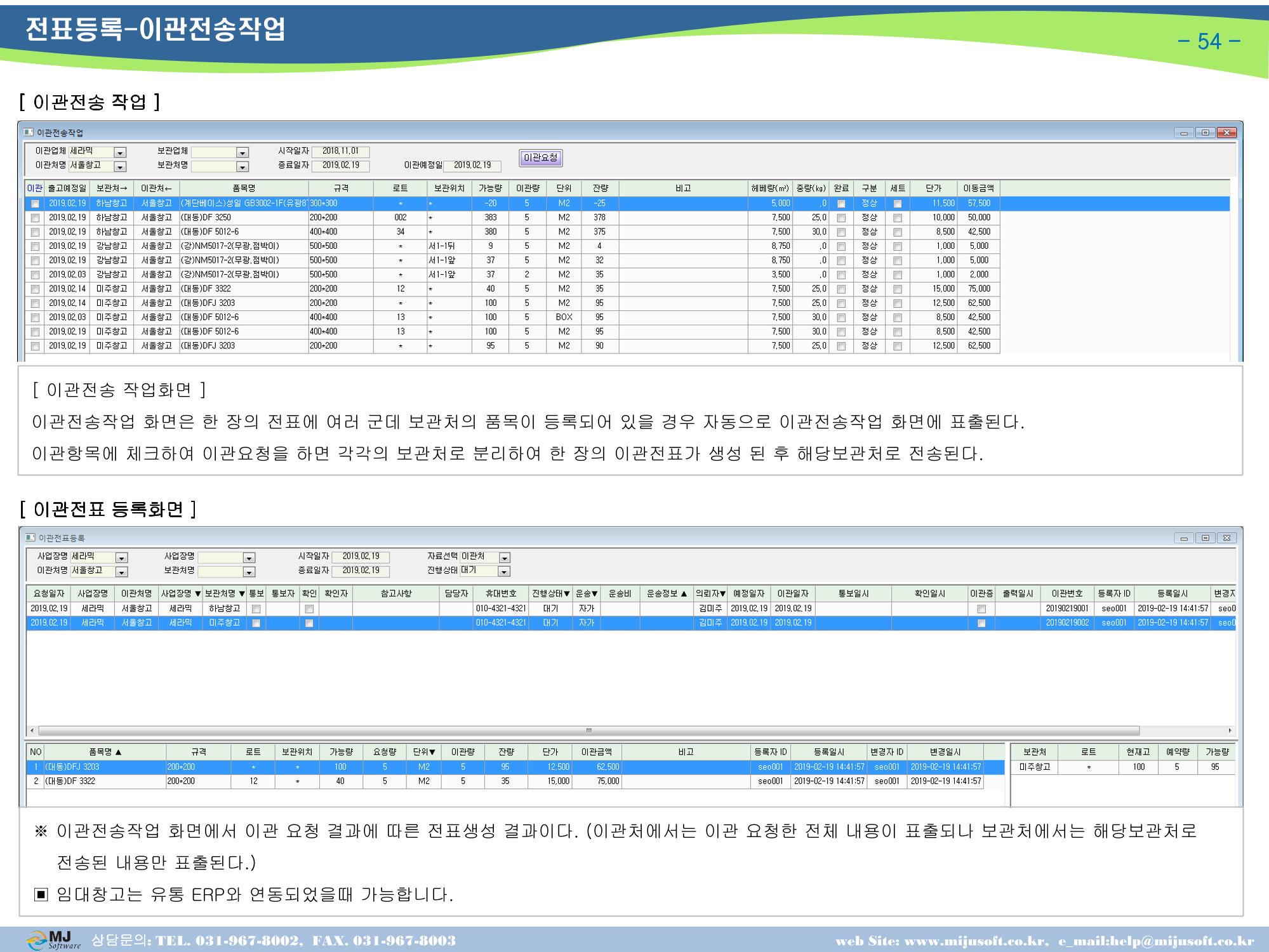Select slip row 20190219001
Screen dimensions: 1269x952
631,609
